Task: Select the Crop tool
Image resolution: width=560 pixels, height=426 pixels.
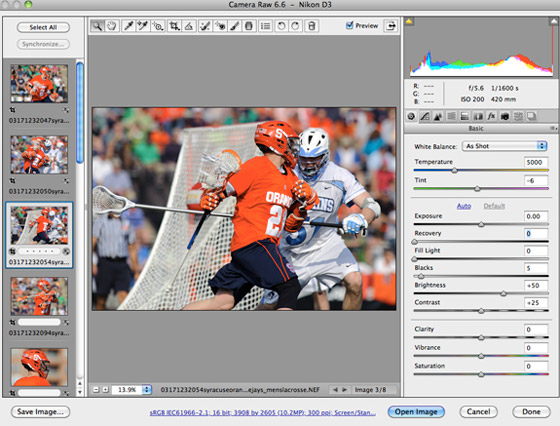Action: point(174,26)
